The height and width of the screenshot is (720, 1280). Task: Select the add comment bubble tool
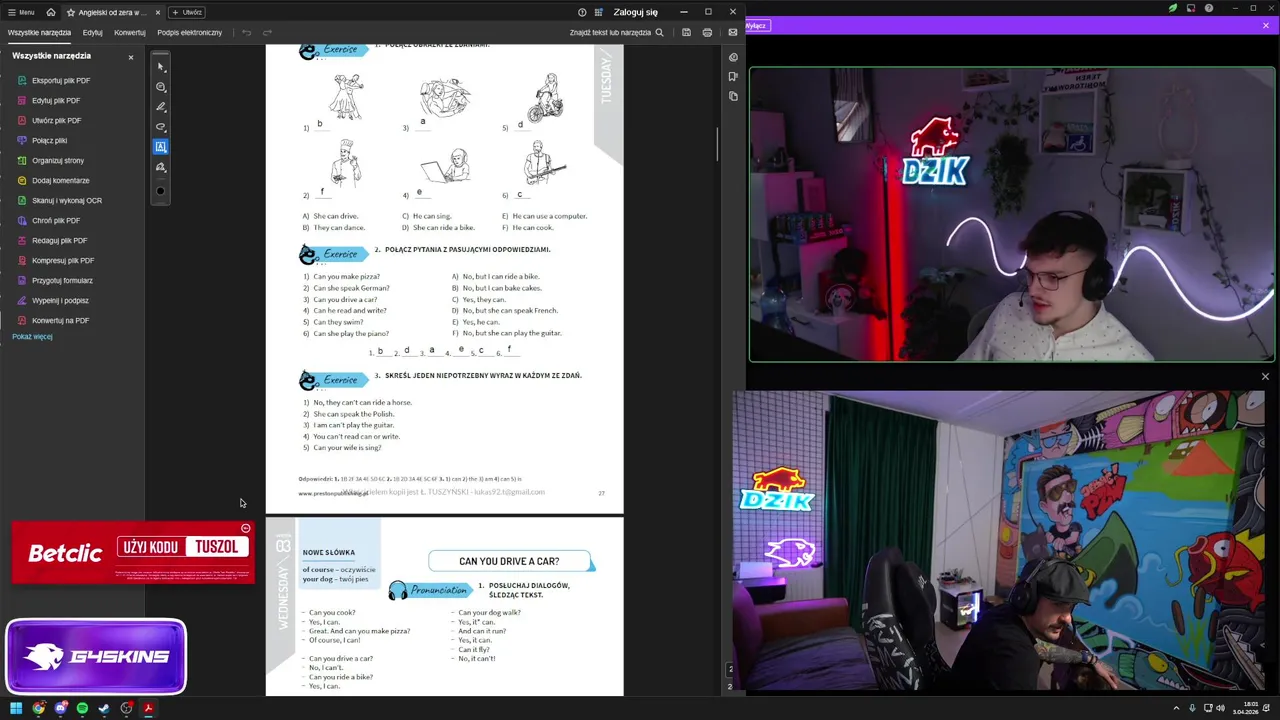(x=161, y=87)
